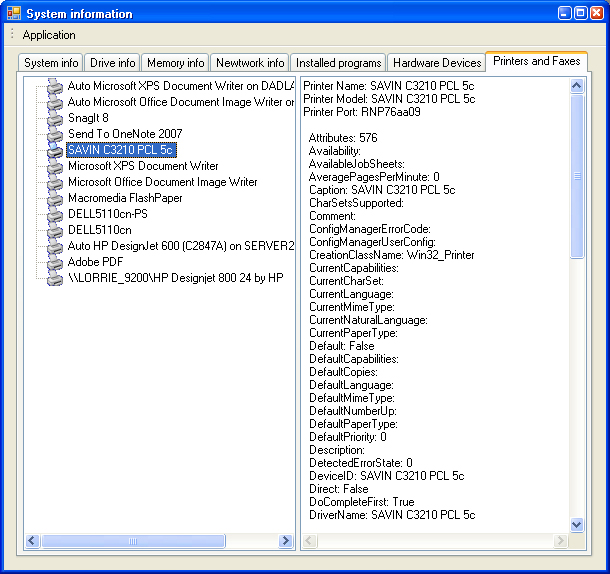
Task: Select the Printers and Faxes tab
Action: point(536,61)
